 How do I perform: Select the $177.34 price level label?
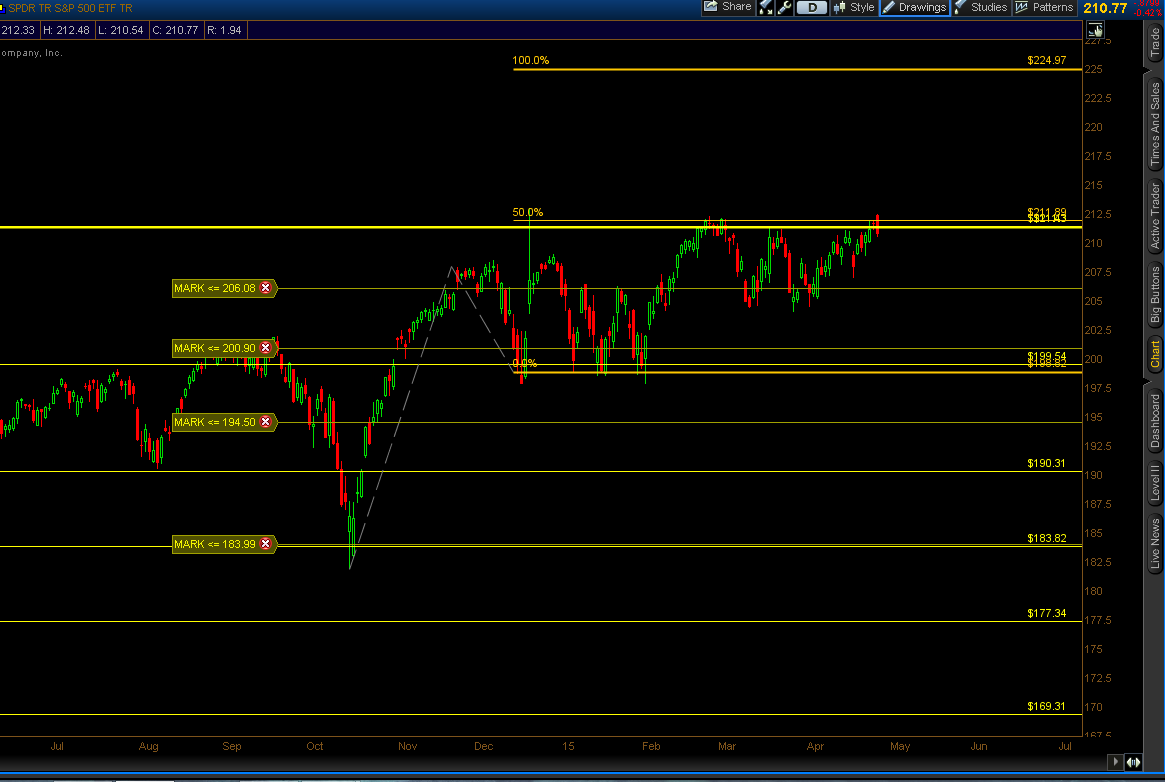point(1046,613)
